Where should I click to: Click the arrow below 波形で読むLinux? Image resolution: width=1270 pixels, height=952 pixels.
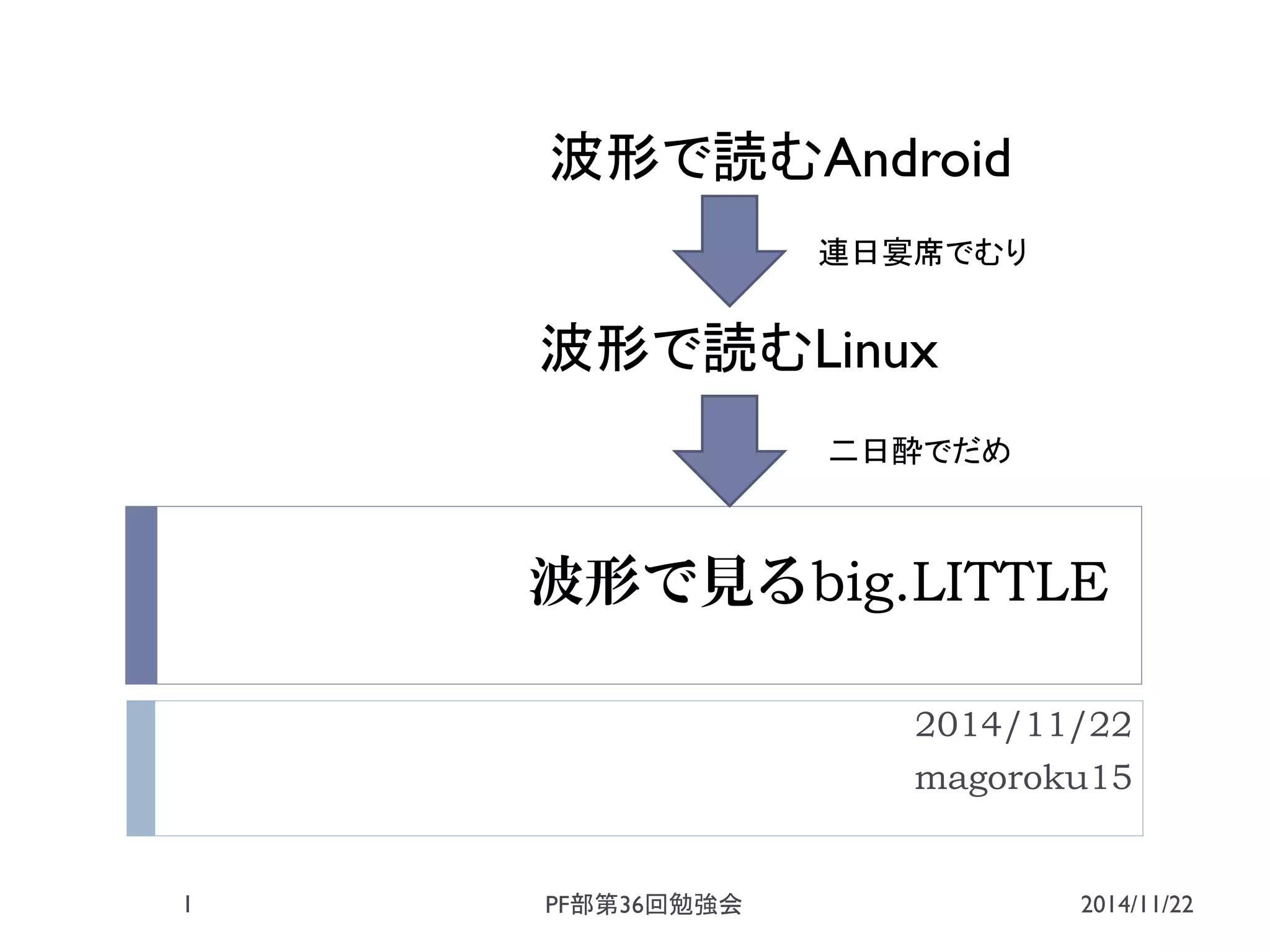click(x=729, y=451)
